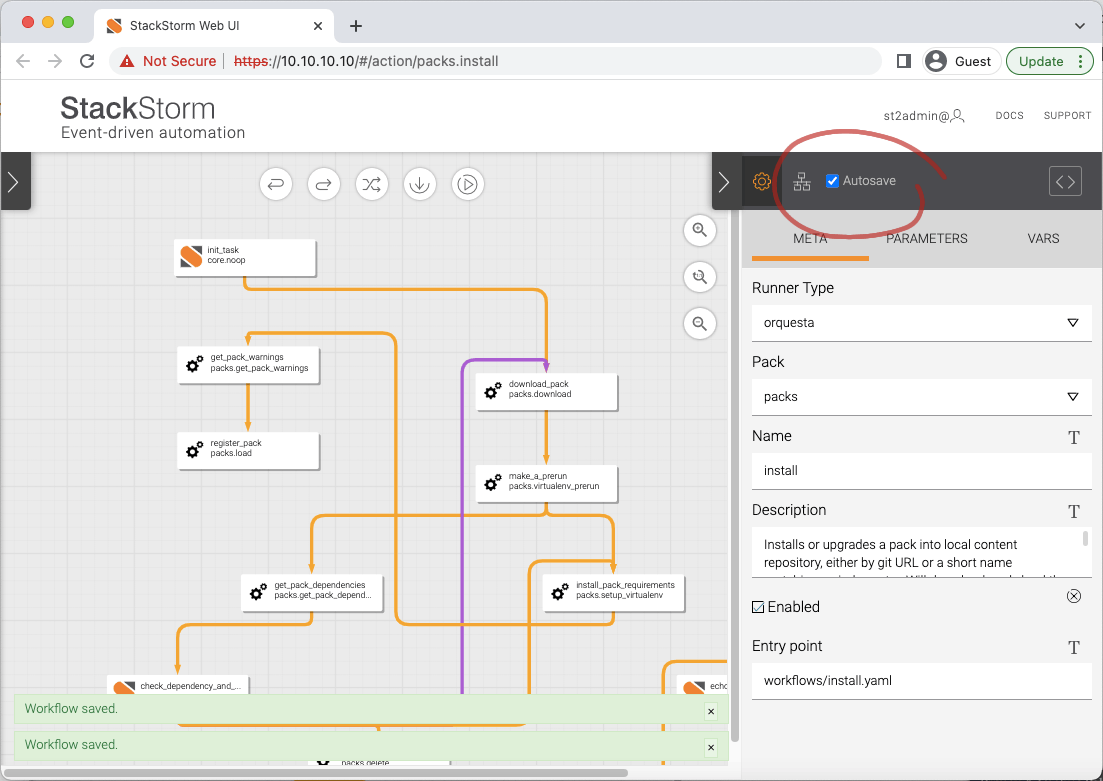Zoom in on the workflow canvas
This screenshot has width=1103, height=781.
[x=699, y=230]
